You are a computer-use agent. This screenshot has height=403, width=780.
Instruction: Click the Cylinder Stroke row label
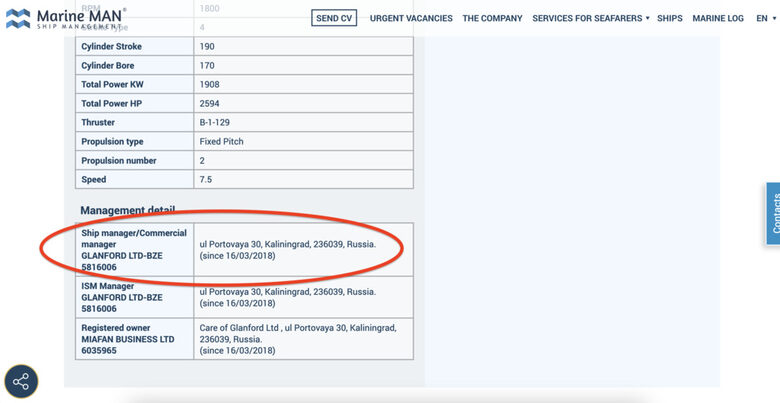coord(134,46)
